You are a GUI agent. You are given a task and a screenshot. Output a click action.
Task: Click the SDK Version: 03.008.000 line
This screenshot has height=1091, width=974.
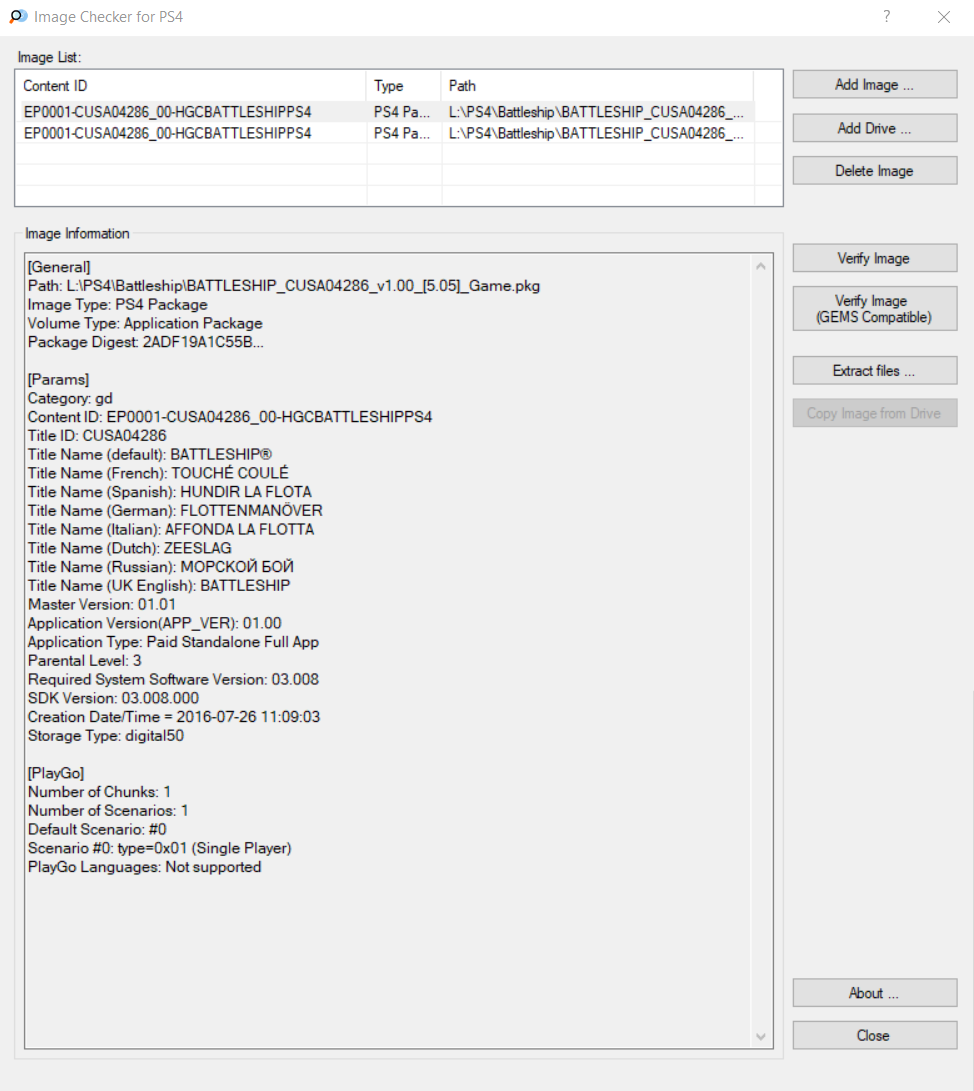113,699
